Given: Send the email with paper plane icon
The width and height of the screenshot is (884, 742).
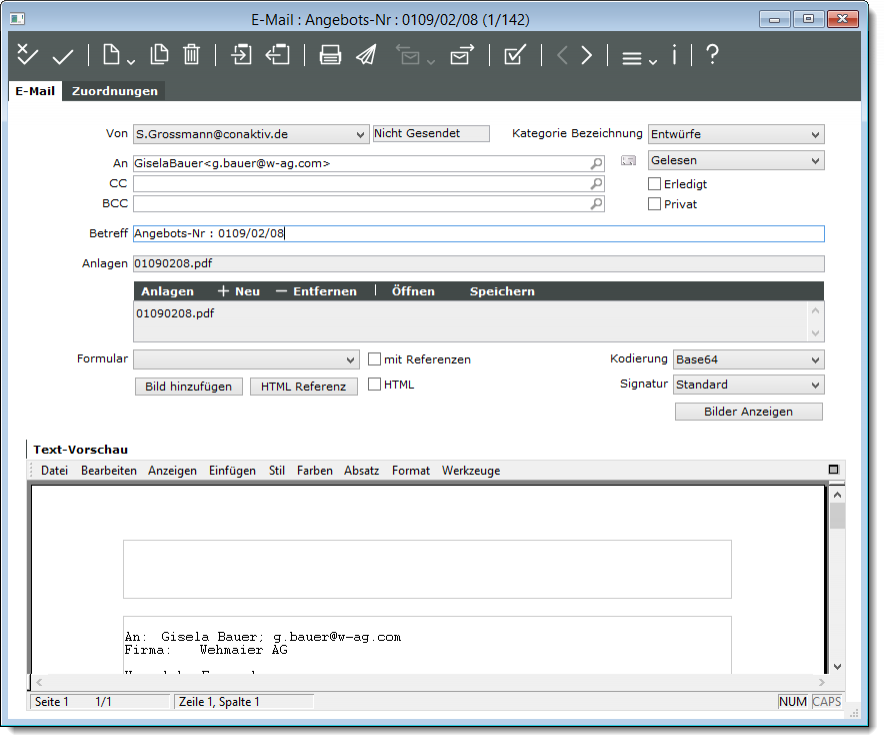Looking at the screenshot, I should pyautogui.click(x=366, y=56).
